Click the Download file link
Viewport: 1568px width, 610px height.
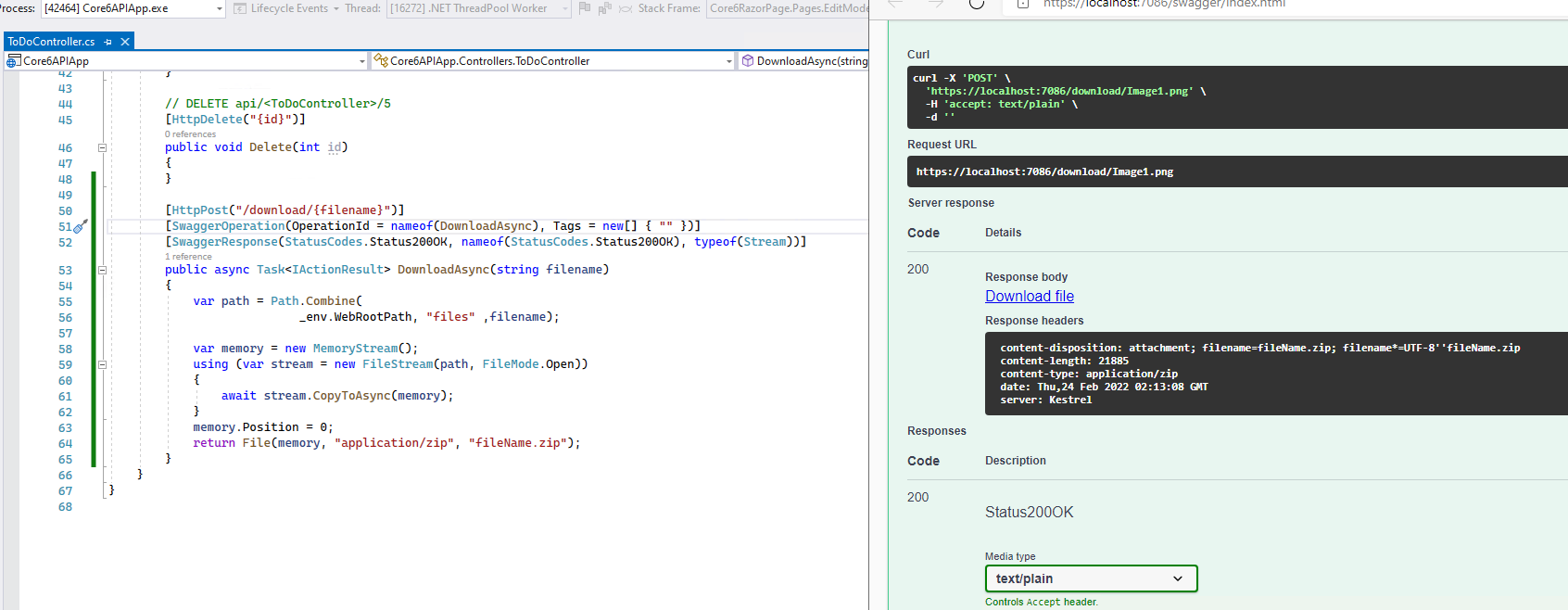pyautogui.click(x=1030, y=296)
